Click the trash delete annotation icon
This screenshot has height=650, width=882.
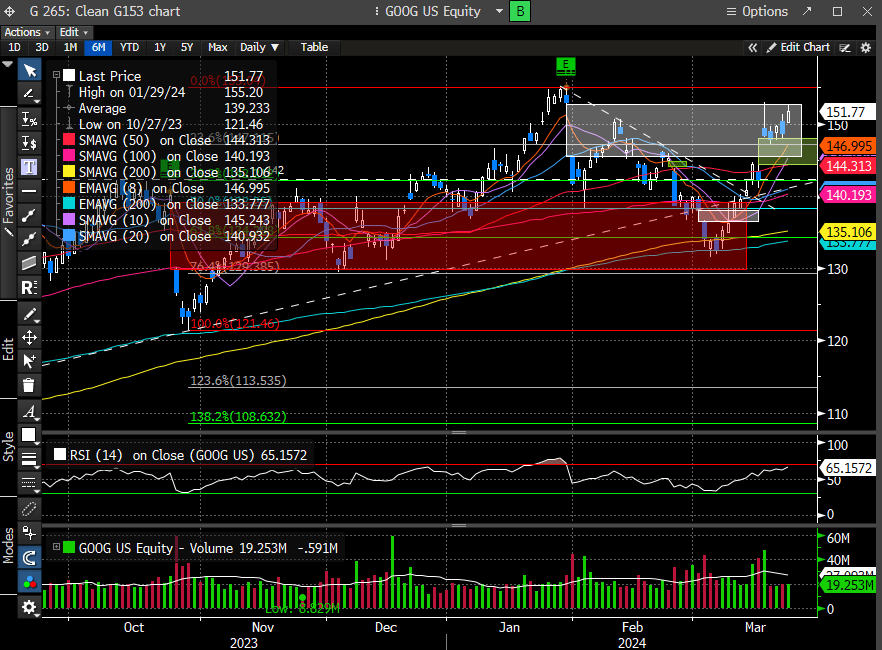(29, 385)
